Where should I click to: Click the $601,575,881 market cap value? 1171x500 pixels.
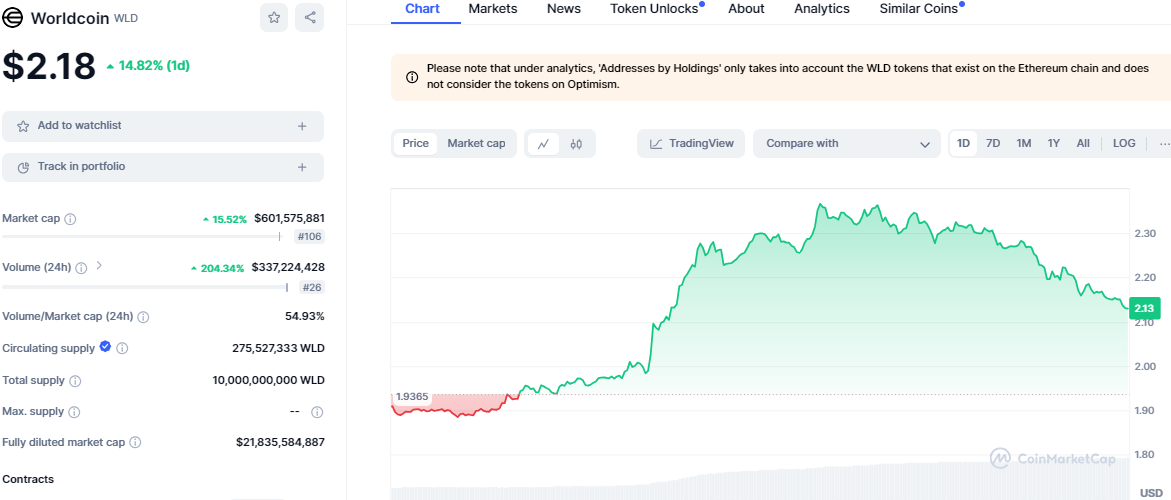click(289, 219)
